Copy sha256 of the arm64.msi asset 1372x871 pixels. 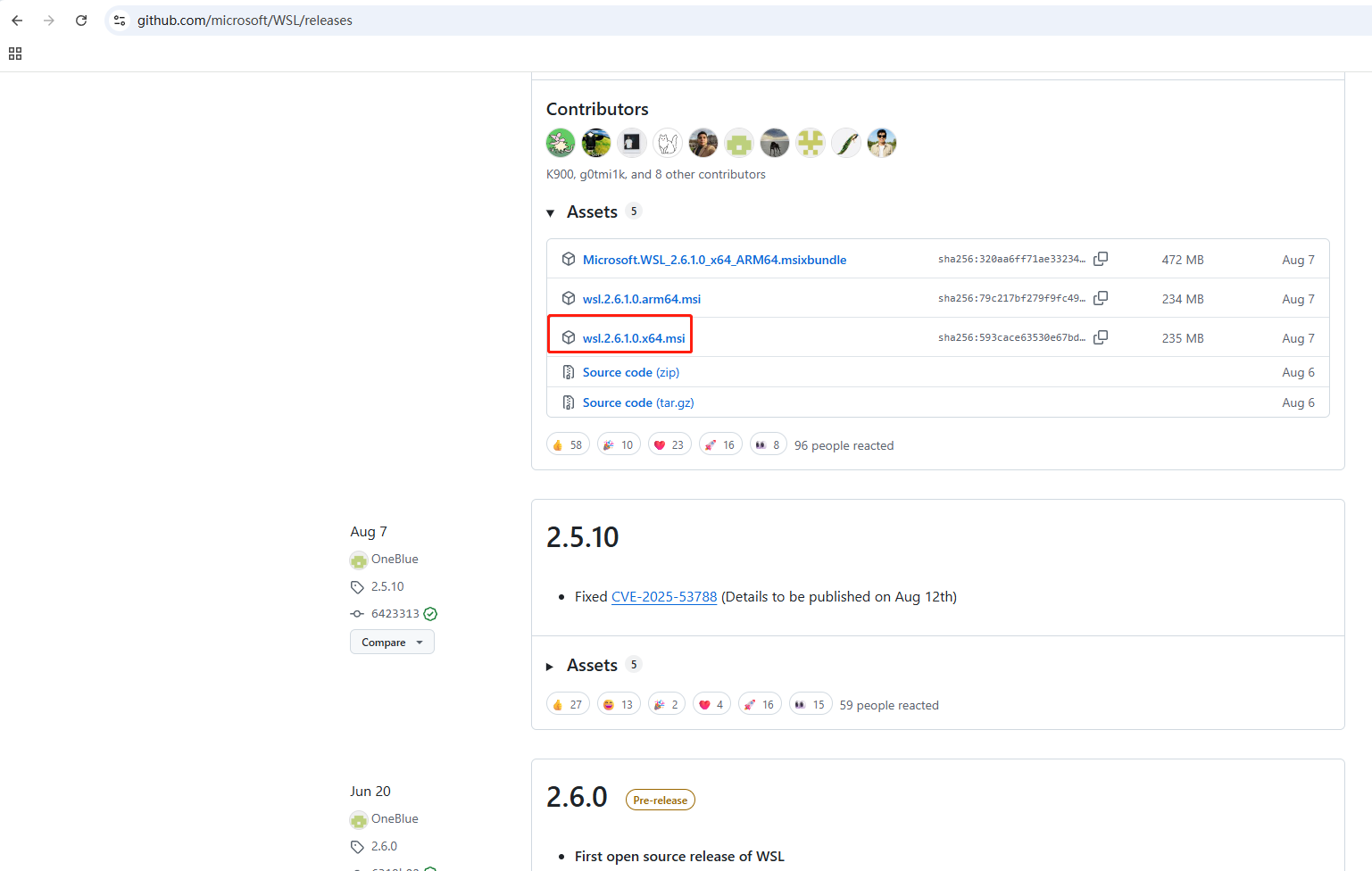tap(1101, 298)
